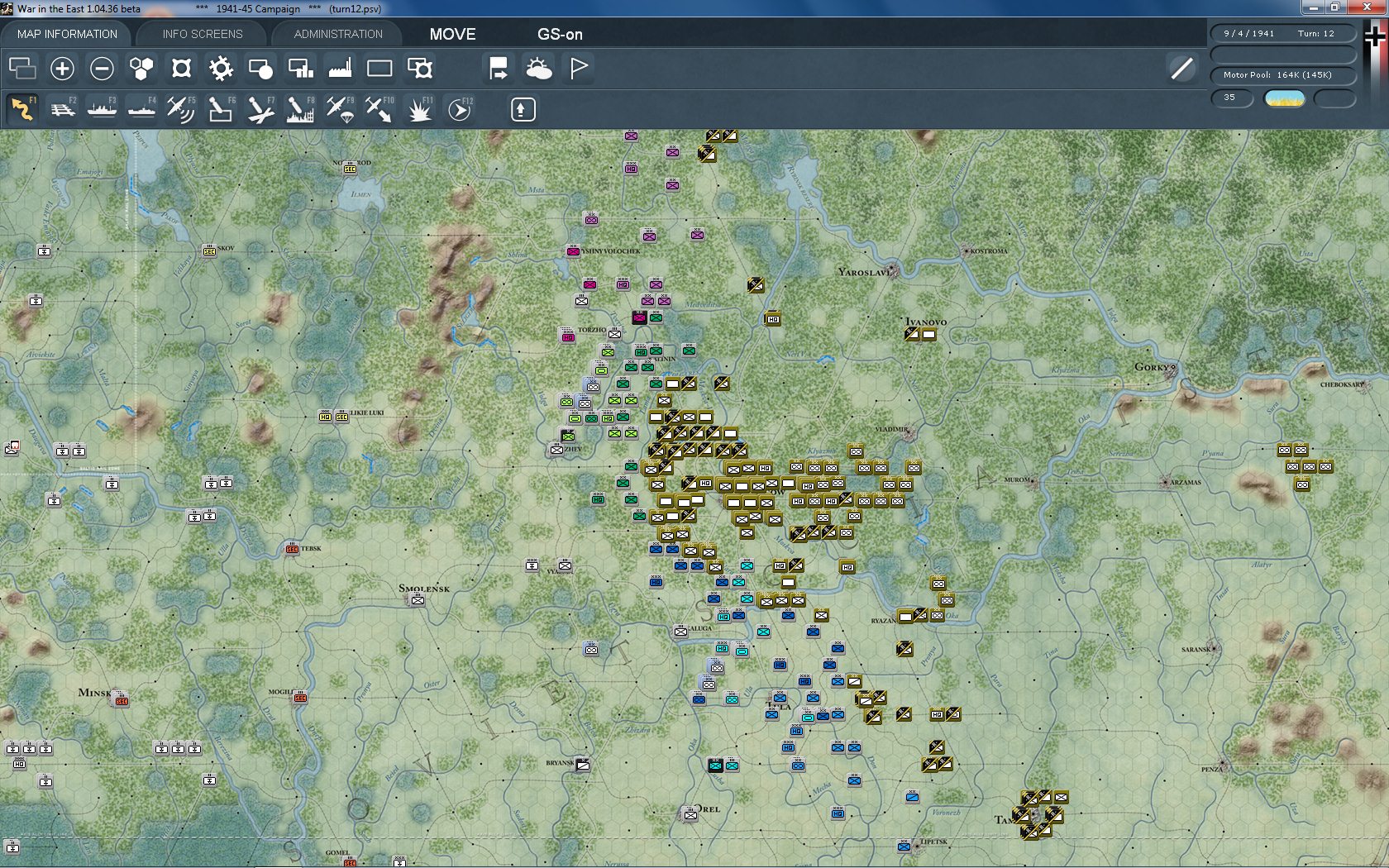The height and width of the screenshot is (868, 1389).
Task: Click the rectangle-with-cog icon
Action: (x=420, y=69)
